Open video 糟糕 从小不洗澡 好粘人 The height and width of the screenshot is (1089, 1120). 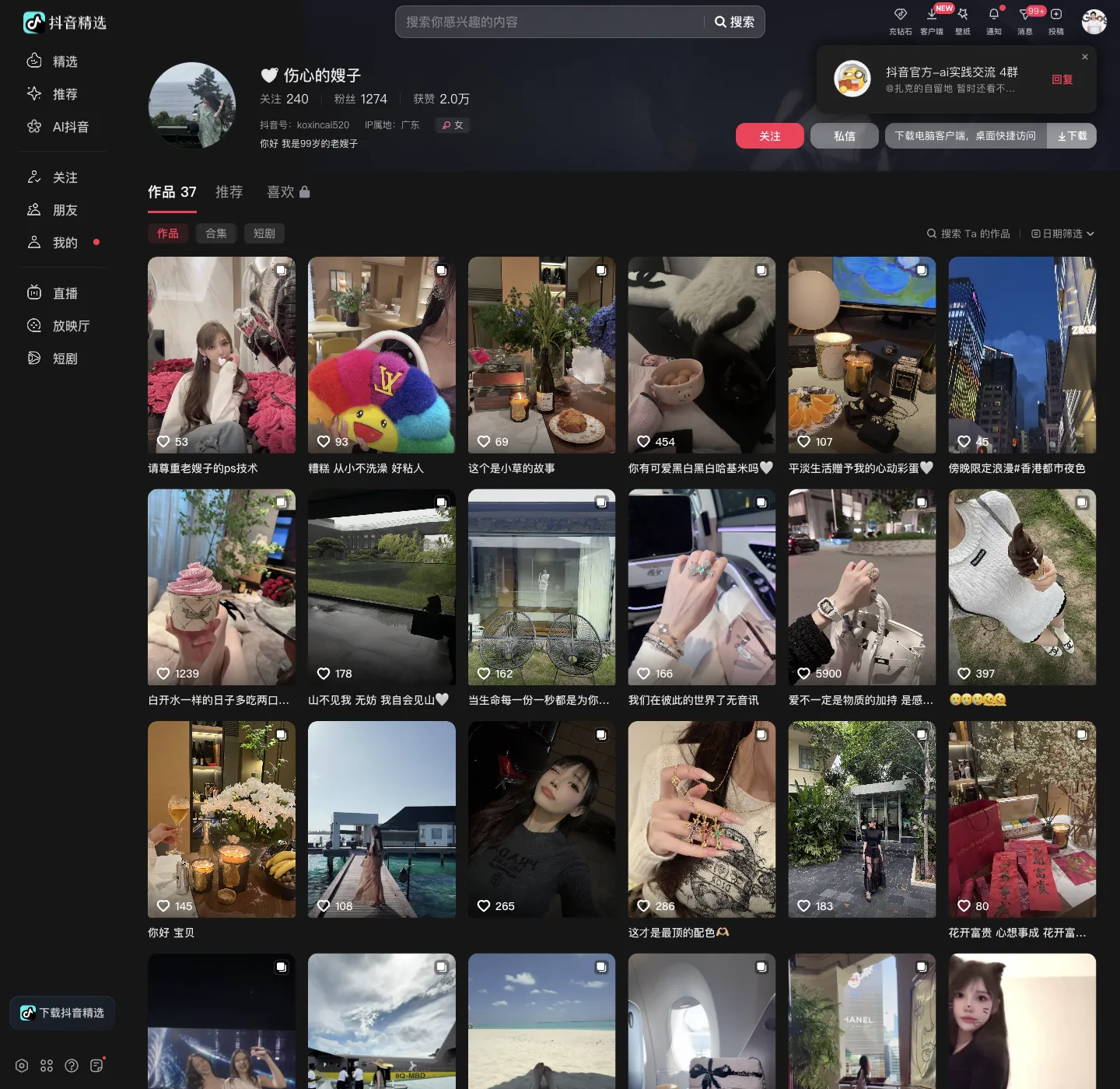[x=382, y=355]
